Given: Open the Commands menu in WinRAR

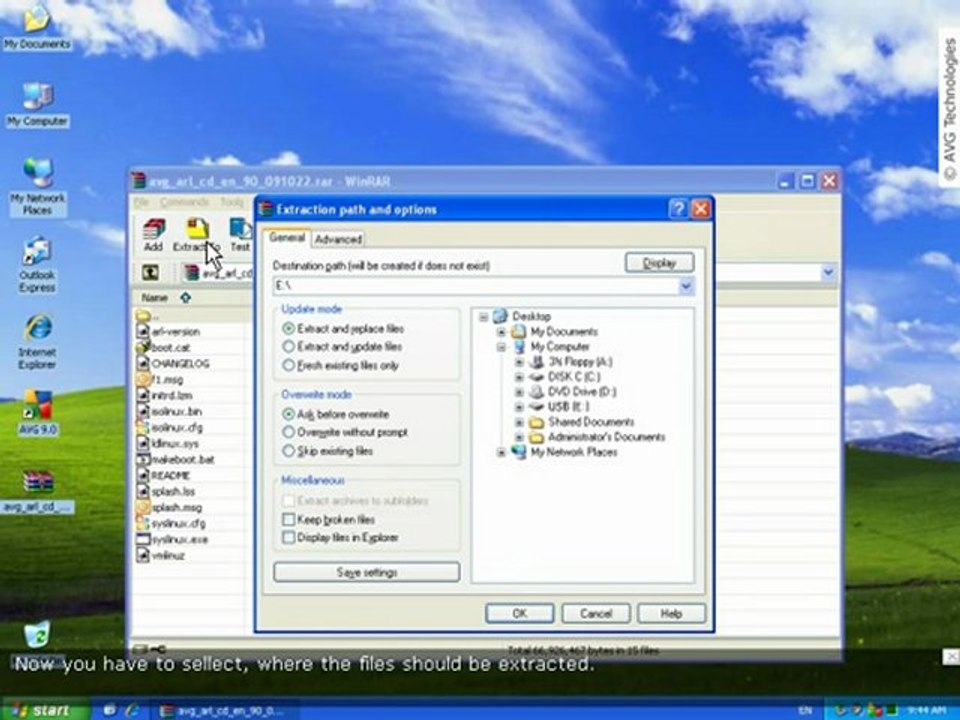Looking at the screenshot, I should (x=184, y=202).
